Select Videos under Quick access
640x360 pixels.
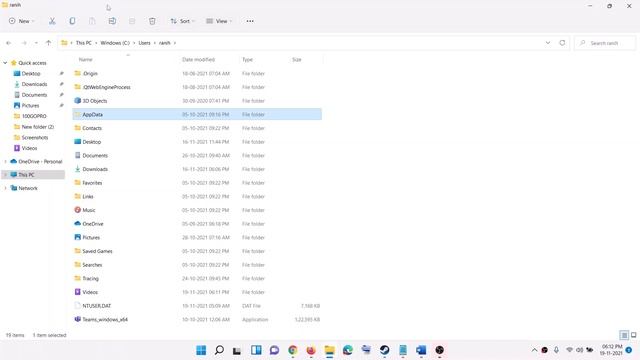[29, 148]
